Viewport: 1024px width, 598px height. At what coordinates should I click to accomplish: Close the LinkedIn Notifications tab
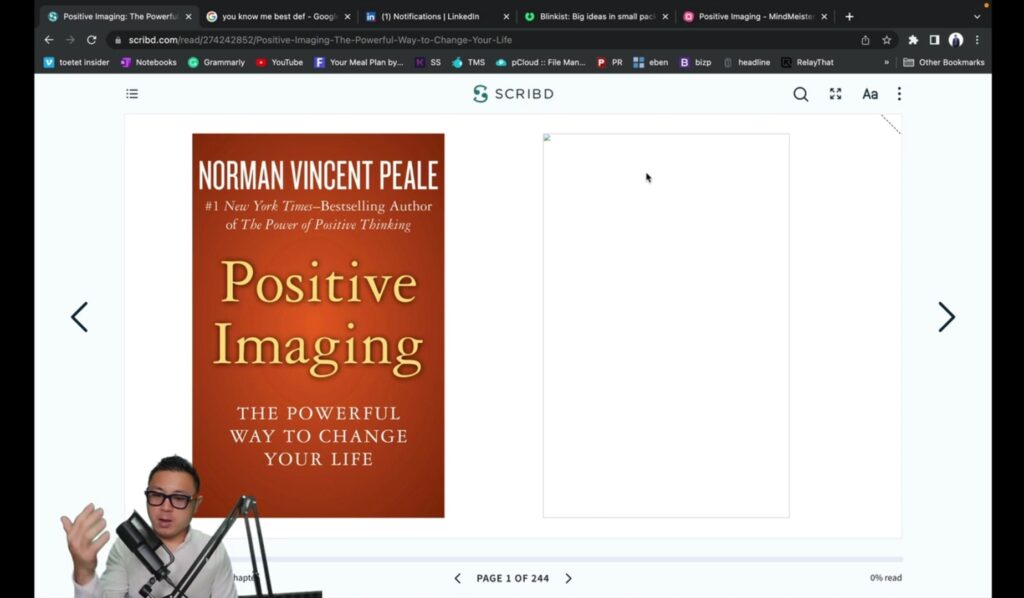click(x=506, y=16)
